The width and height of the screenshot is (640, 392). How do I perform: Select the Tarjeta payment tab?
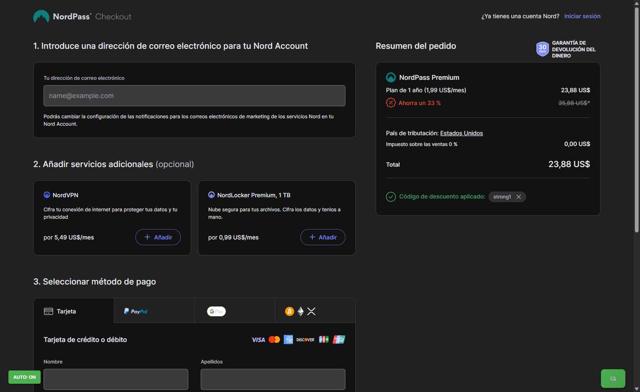pos(73,311)
